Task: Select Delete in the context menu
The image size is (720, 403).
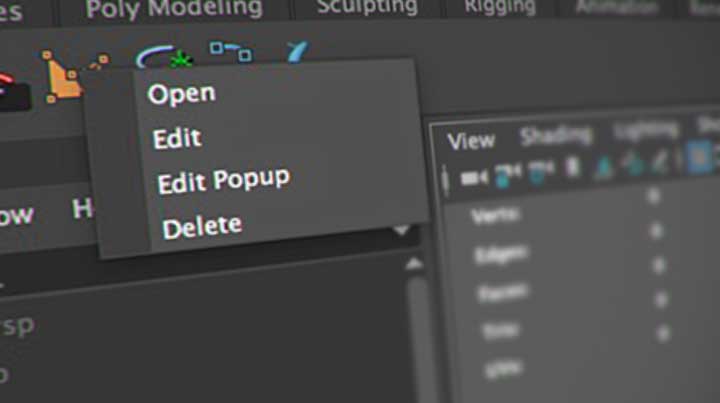Action: click(x=202, y=227)
